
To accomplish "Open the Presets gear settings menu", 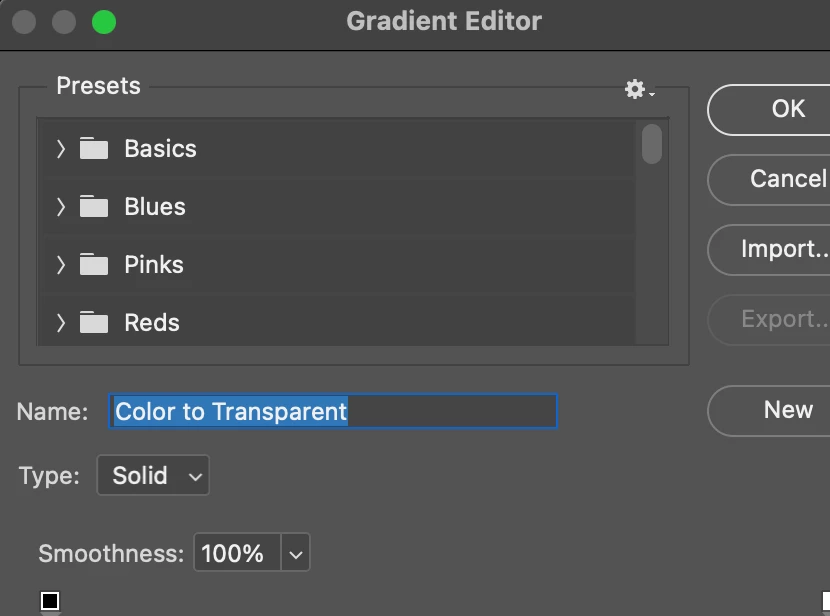I will pyautogui.click(x=638, y=90).
